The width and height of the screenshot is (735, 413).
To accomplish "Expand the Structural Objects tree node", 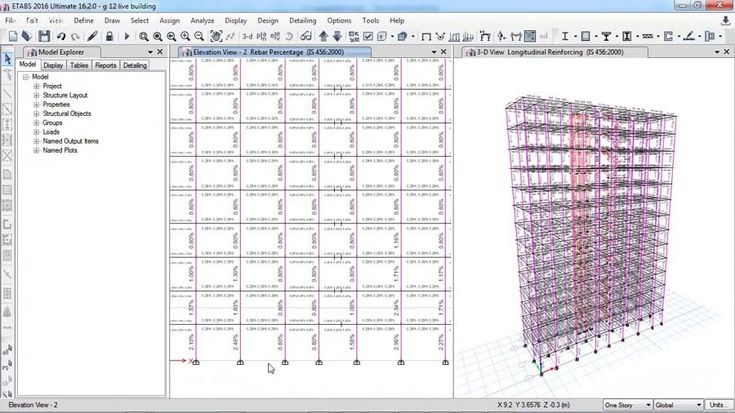I will [36, 113].
